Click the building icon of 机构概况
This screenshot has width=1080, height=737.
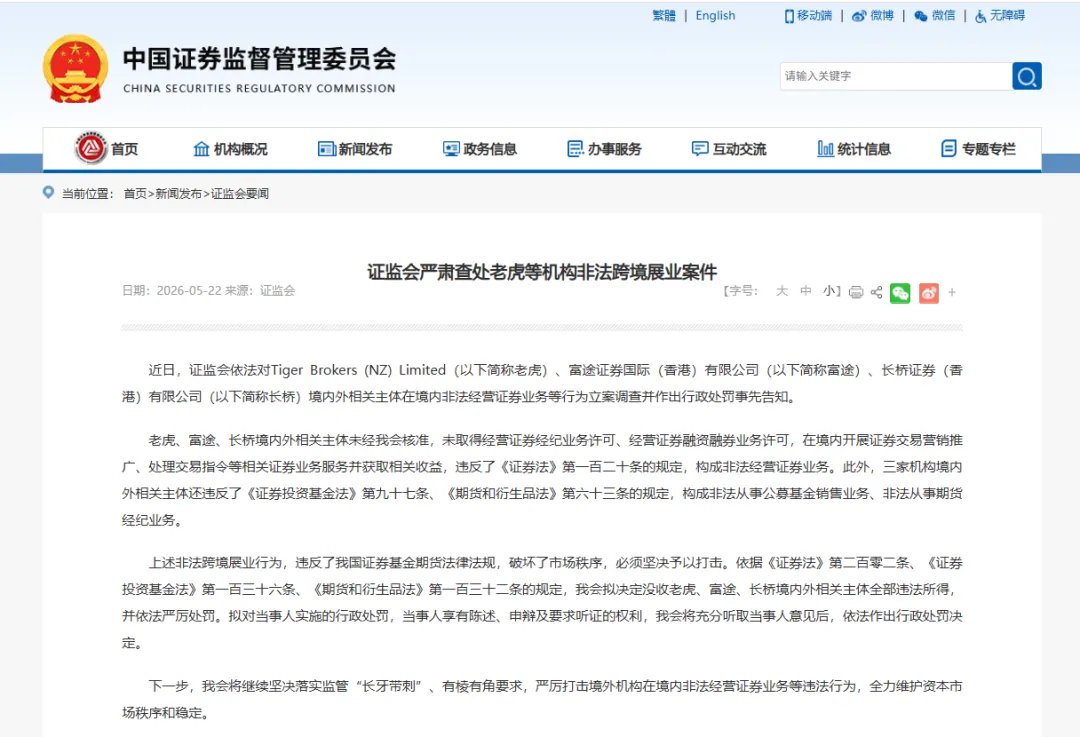[201, 149]
